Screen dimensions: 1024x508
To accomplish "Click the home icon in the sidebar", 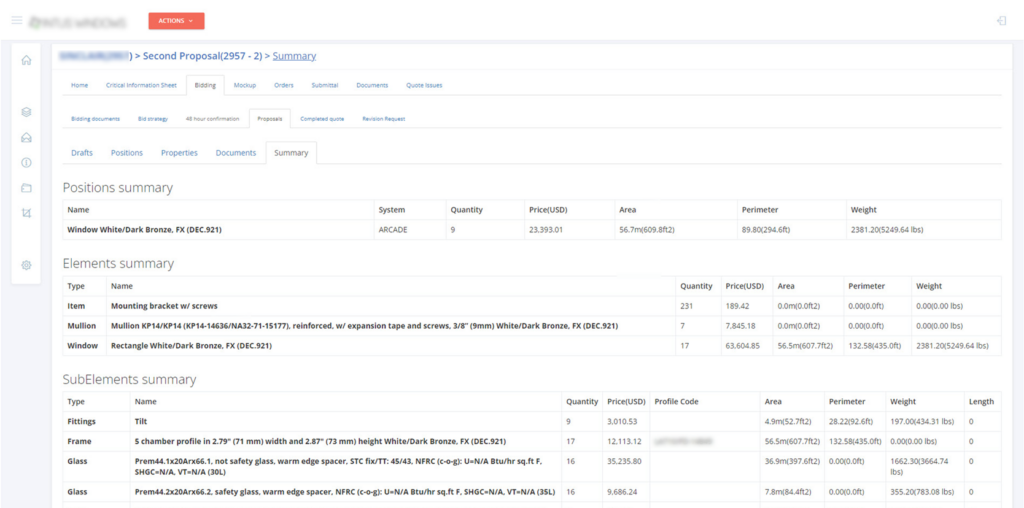I will coord(26,60).
